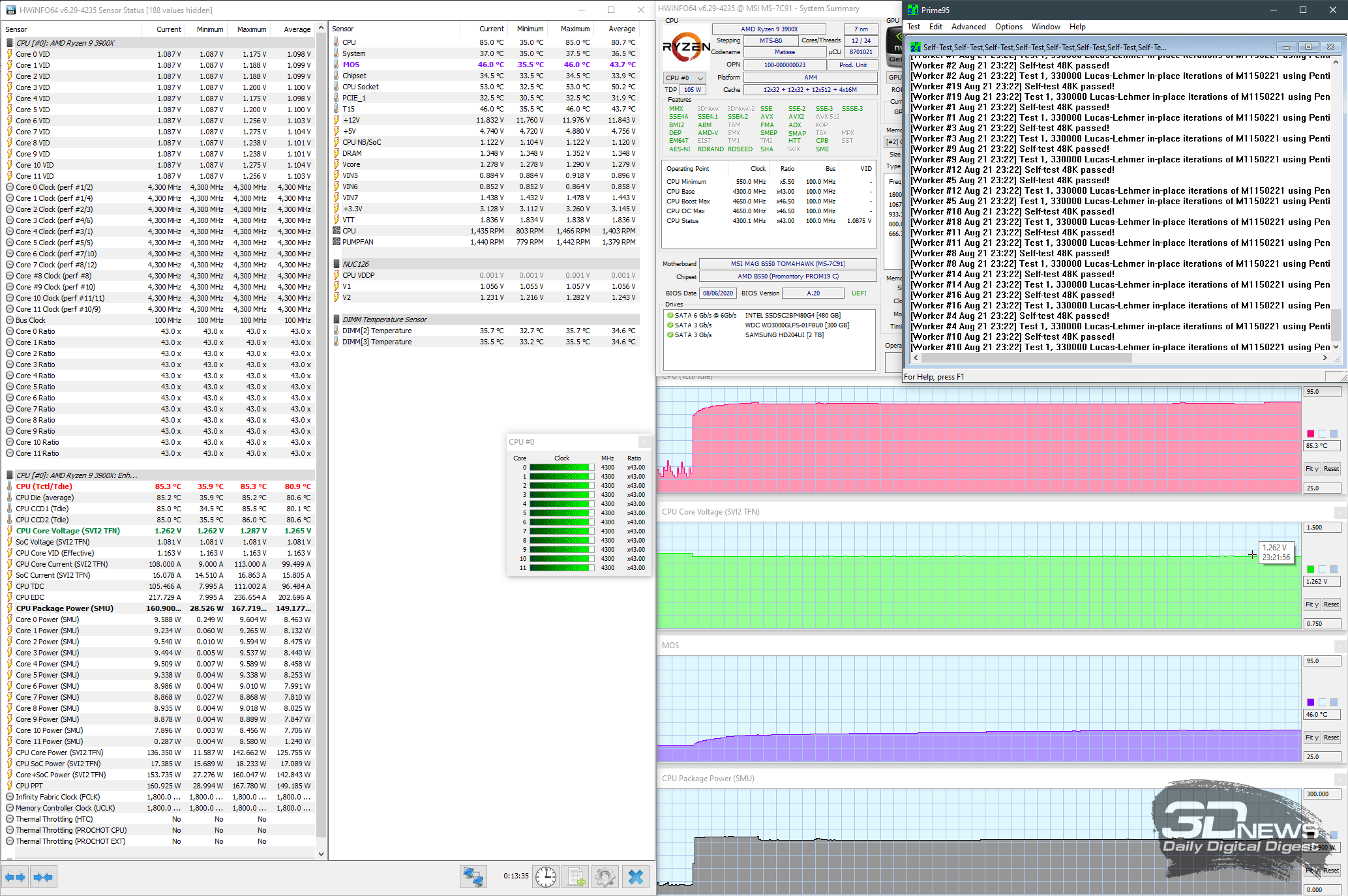Click the Average column header in right sensor pane
1348x896 pixels.
pos(617,29)
